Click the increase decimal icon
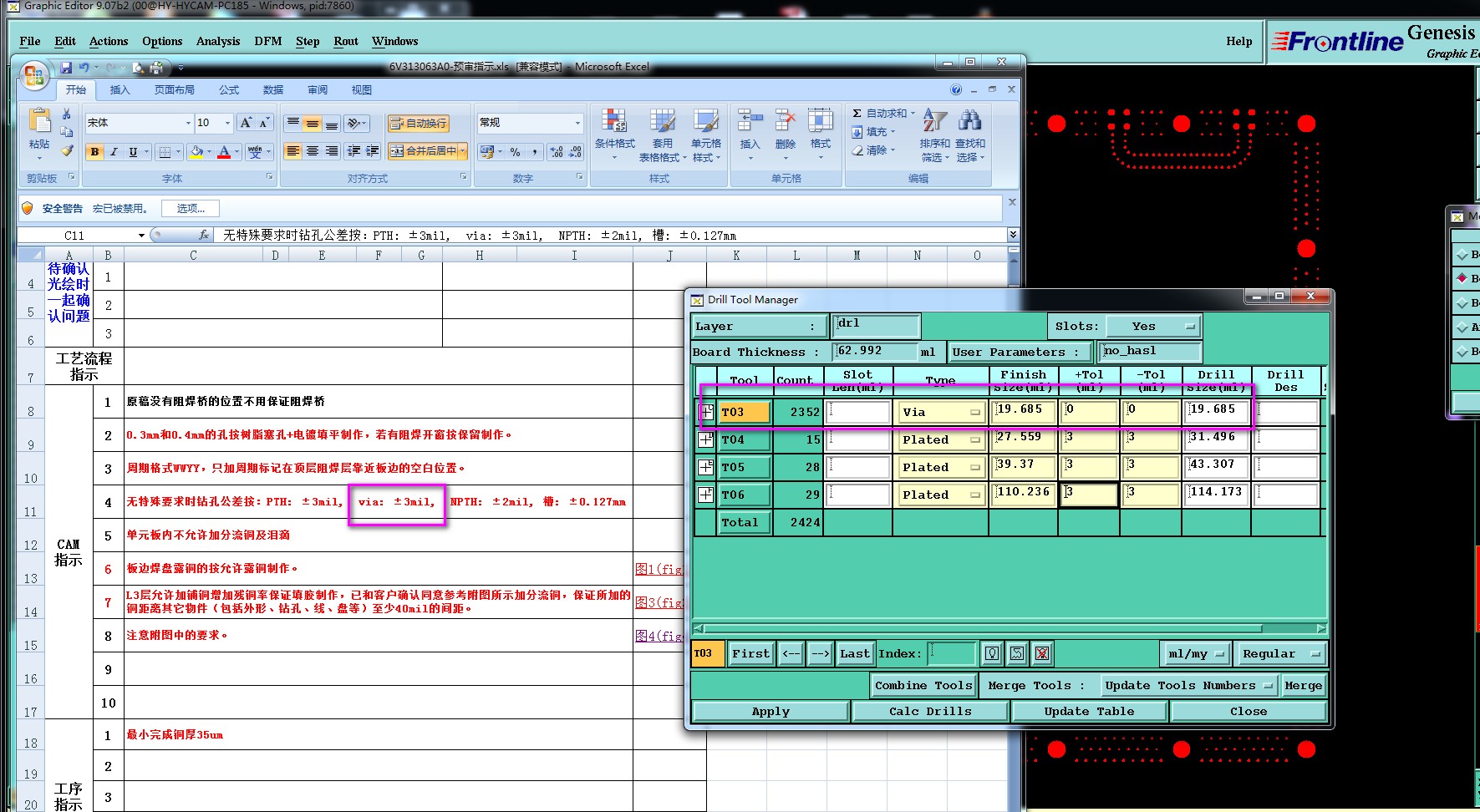The width and height of the screenshot is (1480, 812). (557, 152)
